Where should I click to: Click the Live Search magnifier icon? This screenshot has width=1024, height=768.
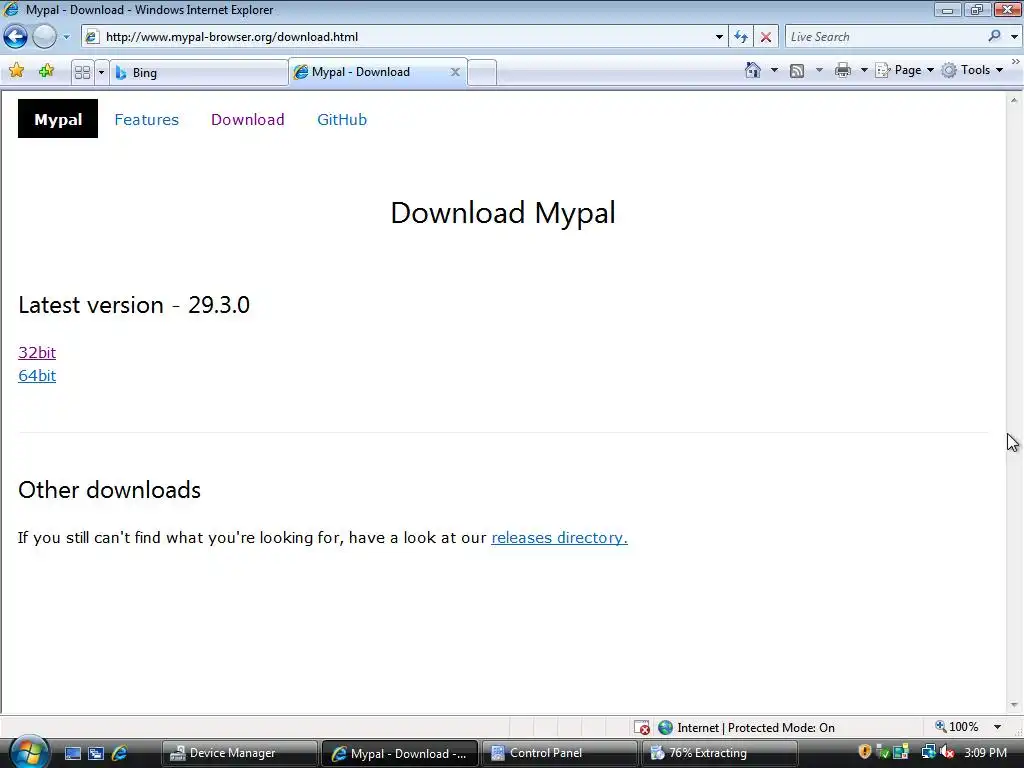pyautogui.click(x=995, y=36)
